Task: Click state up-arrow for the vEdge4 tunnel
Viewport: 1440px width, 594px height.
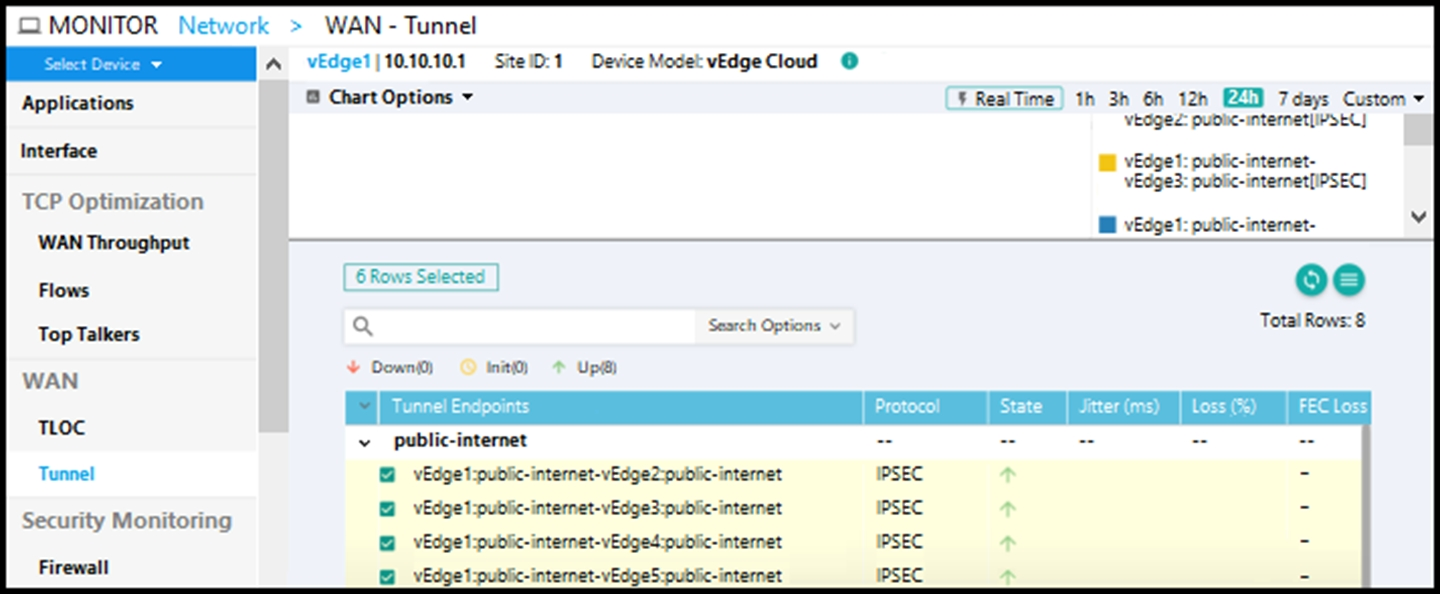Action: pos(1007,543)
